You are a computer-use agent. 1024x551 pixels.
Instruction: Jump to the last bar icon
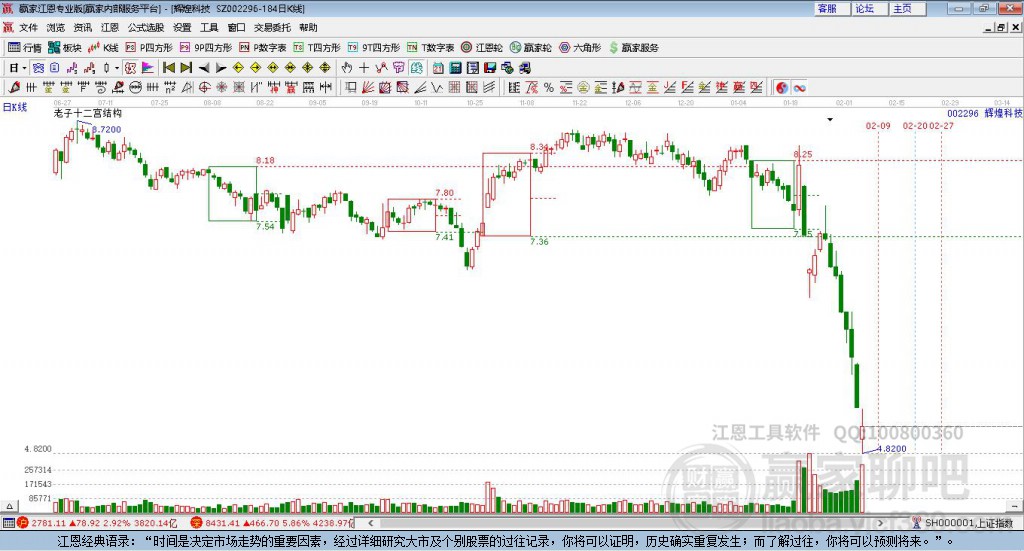186,68
